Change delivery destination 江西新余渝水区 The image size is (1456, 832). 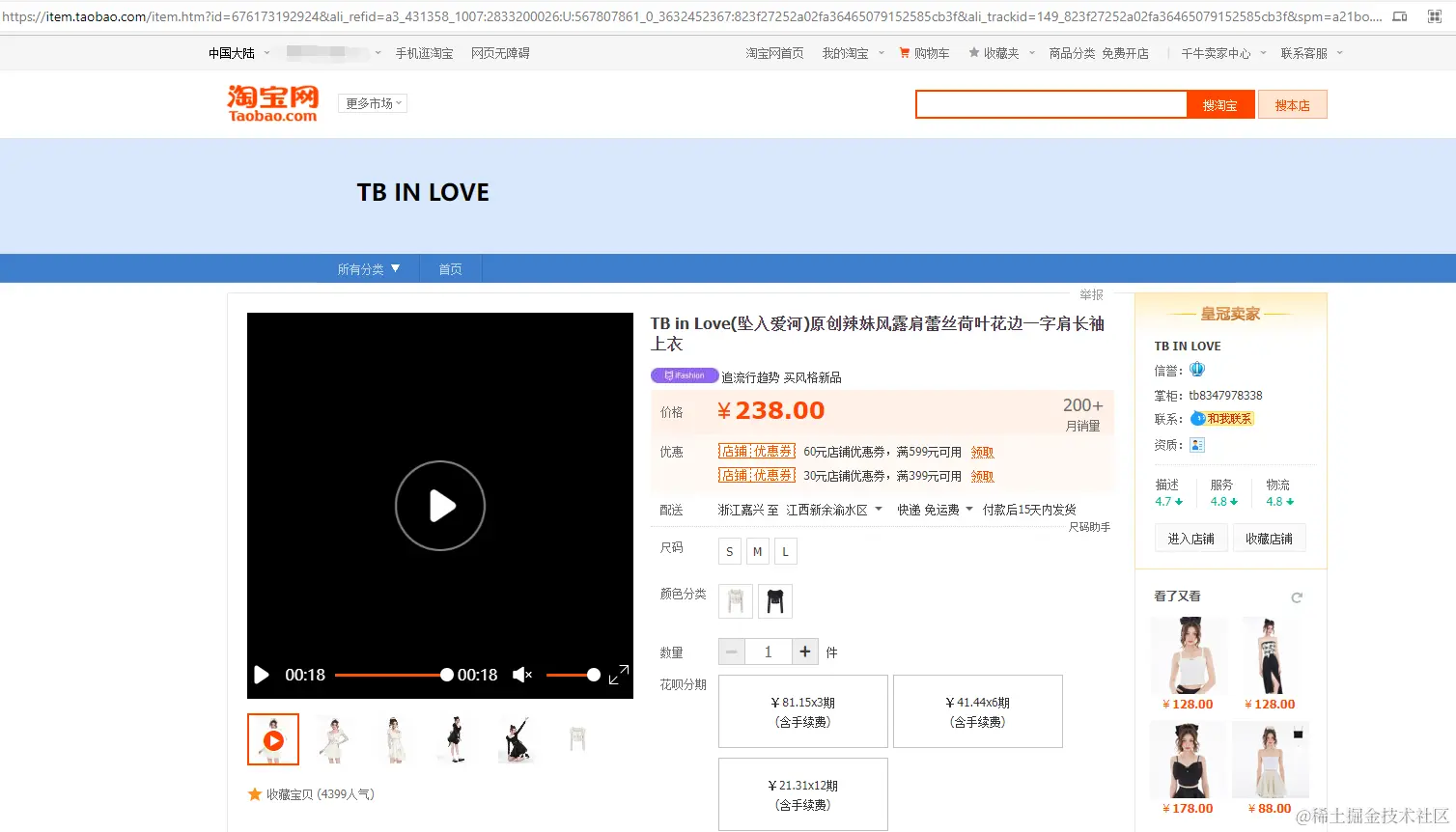coord(834,510)
